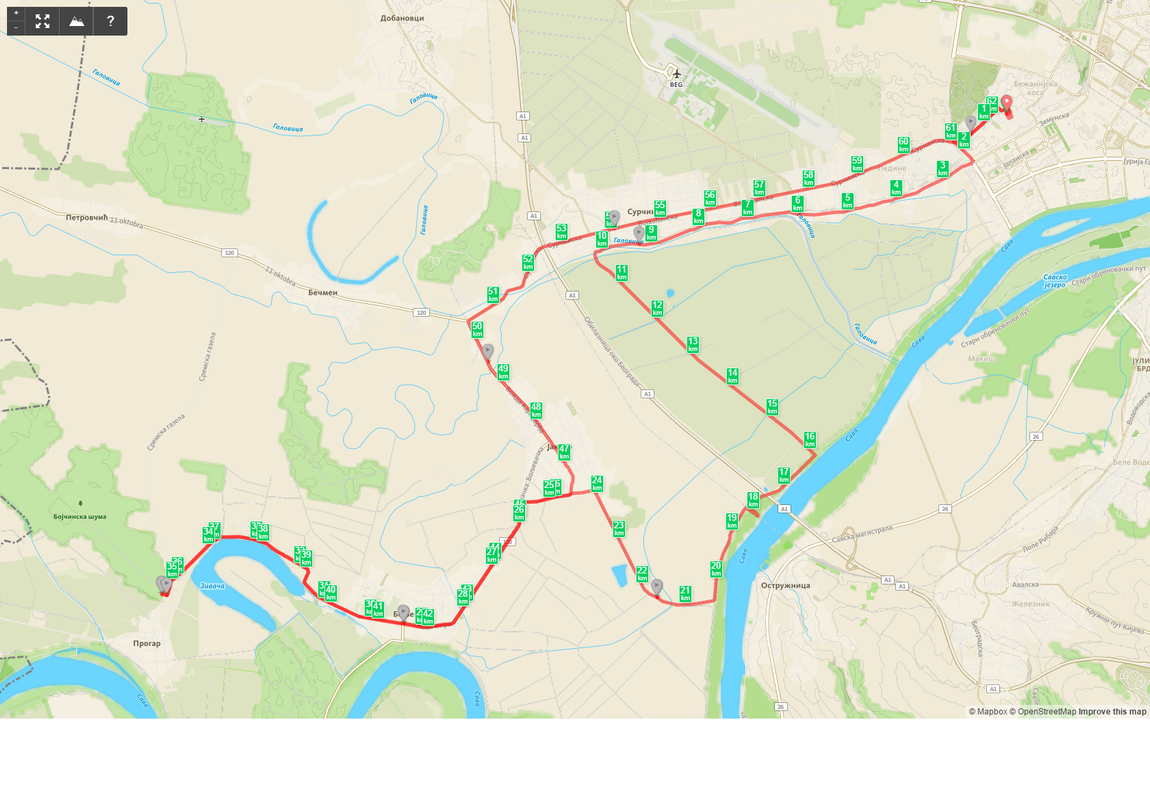Screen dimensions: 1150x800
Task: Select the 16 km route marker
Action: click(810, 439)
